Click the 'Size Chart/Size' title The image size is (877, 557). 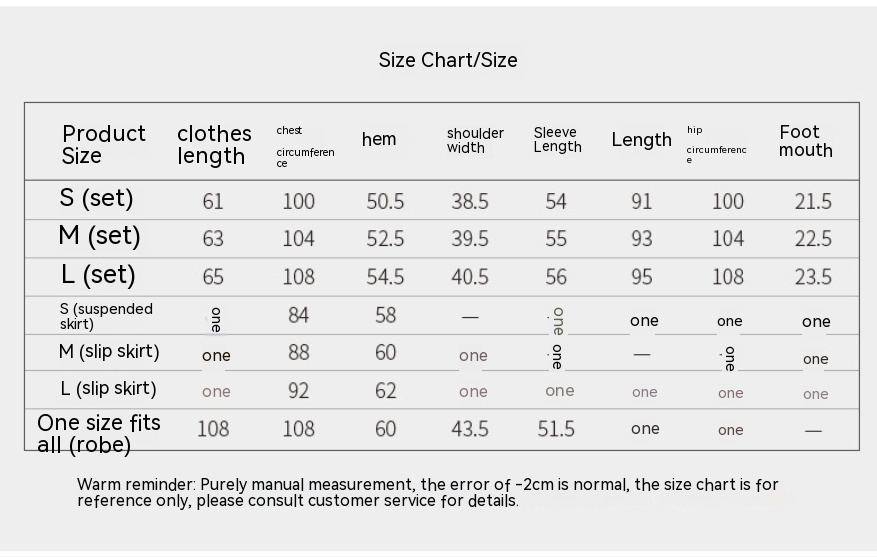pos(448,60)
